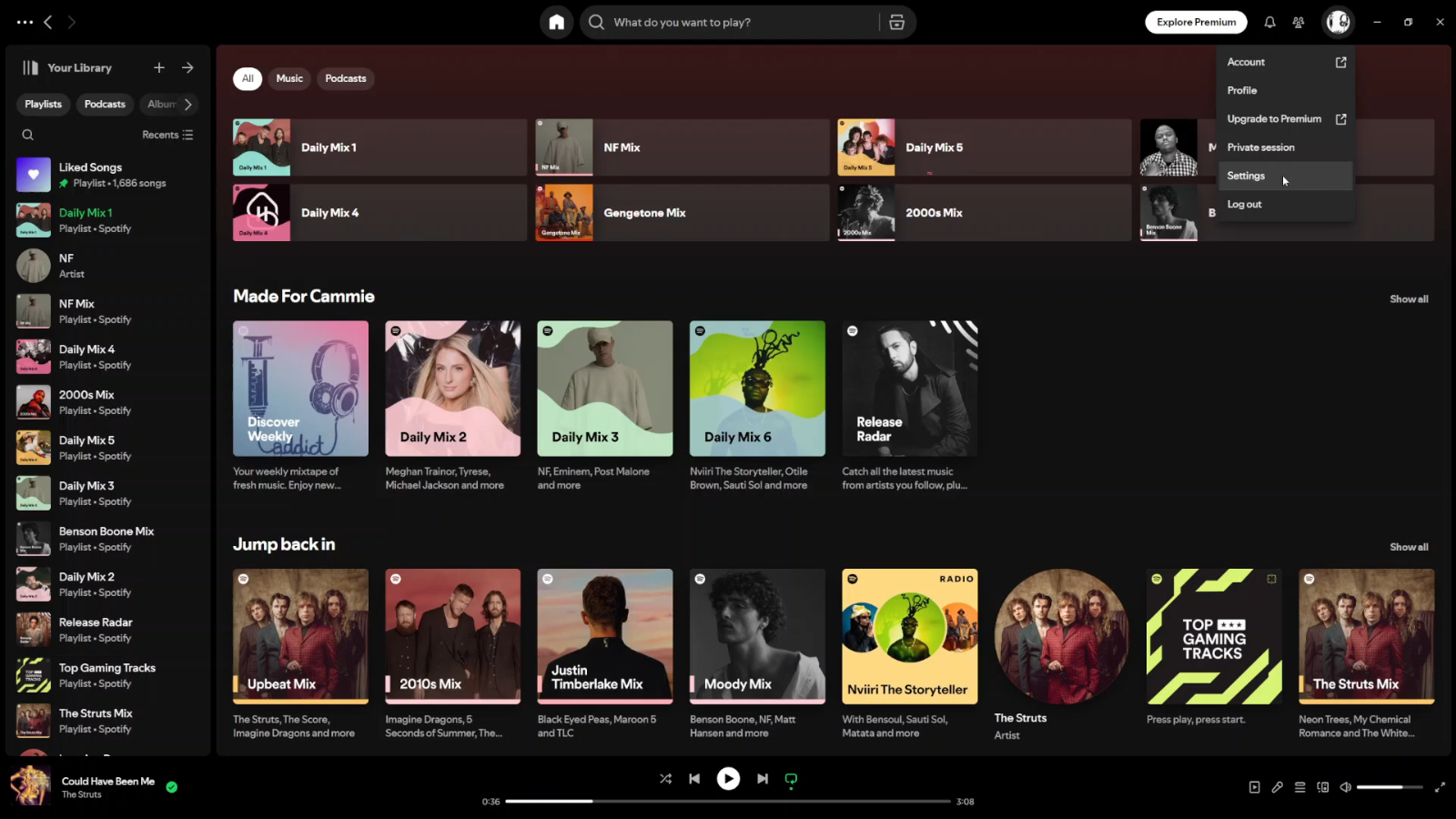
Task: Open Connect to a device icon
Action: [1322, 787]
